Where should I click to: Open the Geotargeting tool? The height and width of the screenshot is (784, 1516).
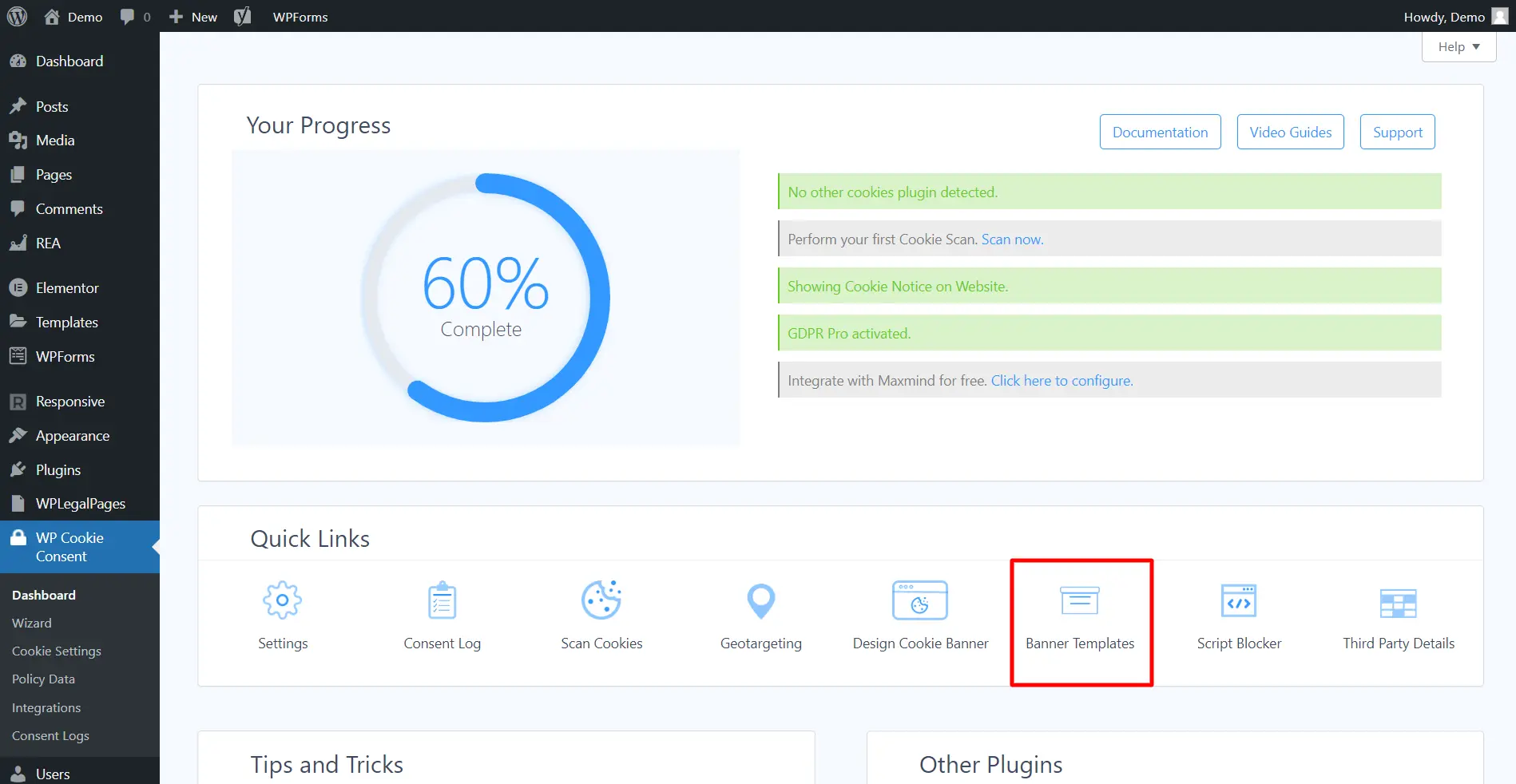tap(760, 613)
